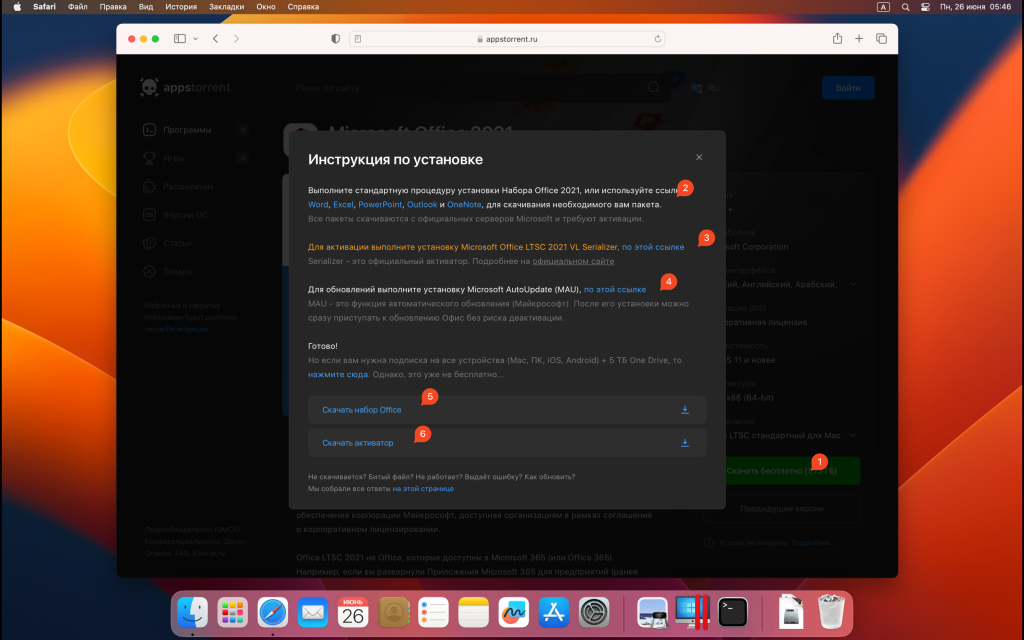Launch Parallels Desktop from the Dock
The image size is (1024, 640).
pyautogui.click(x=692, y=612)
